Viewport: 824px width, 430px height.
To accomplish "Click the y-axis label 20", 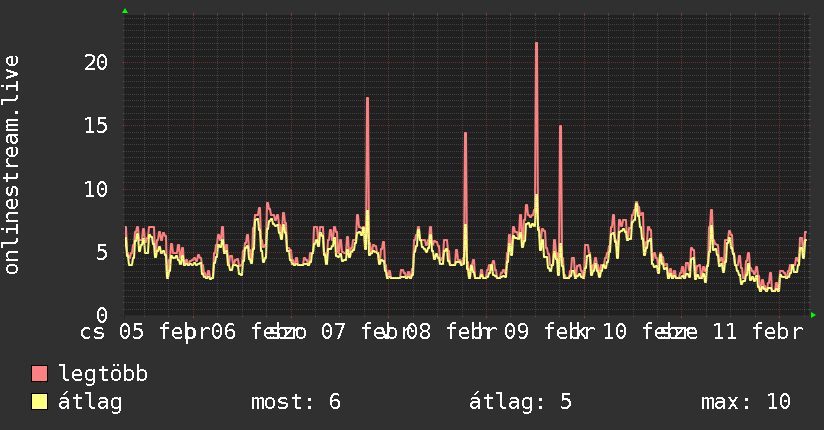I will tap(96, 63).
